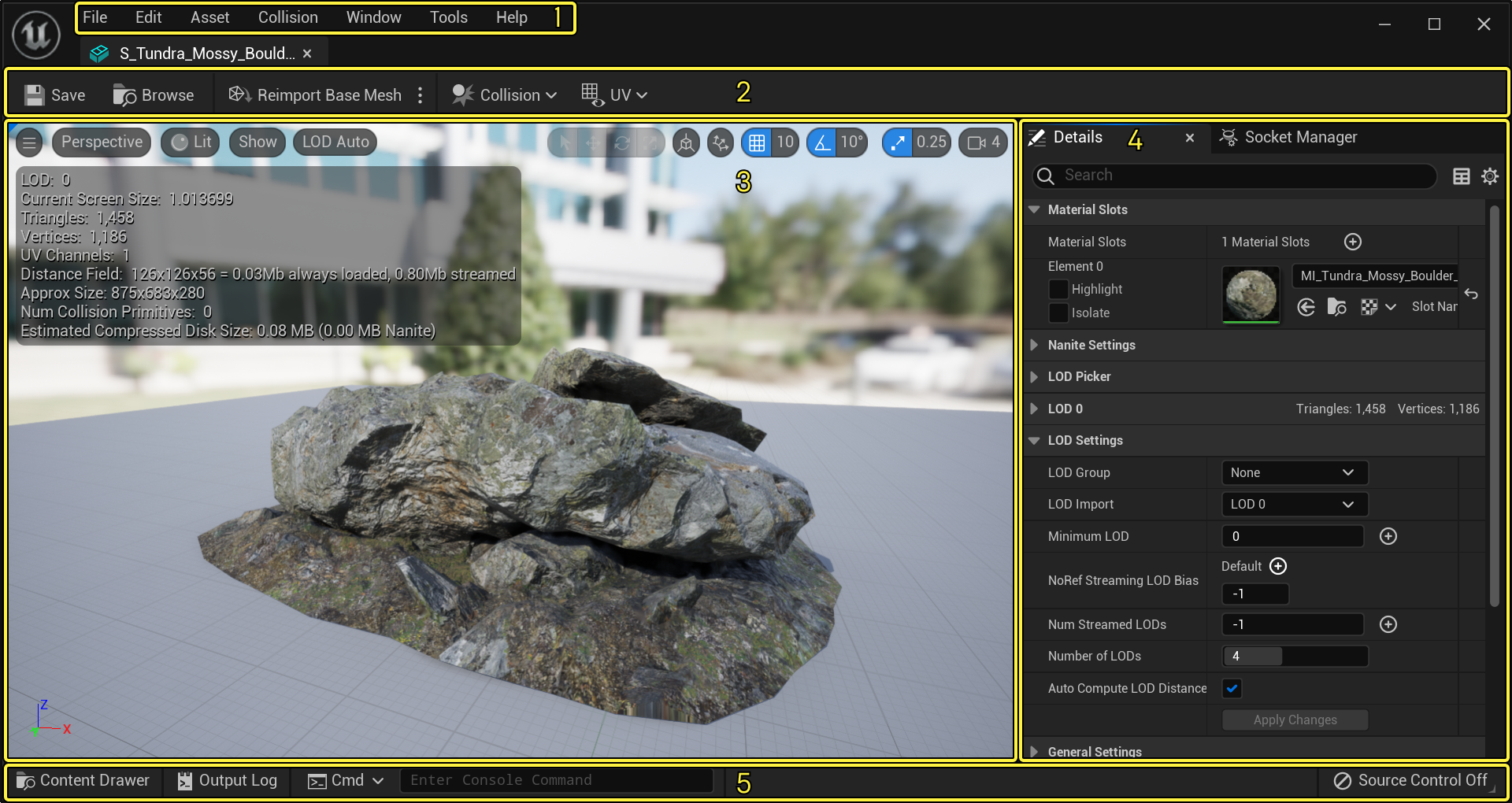Screen dimensions: 1512x803
Task: Open the Asset menu
Action: [210, 17]
